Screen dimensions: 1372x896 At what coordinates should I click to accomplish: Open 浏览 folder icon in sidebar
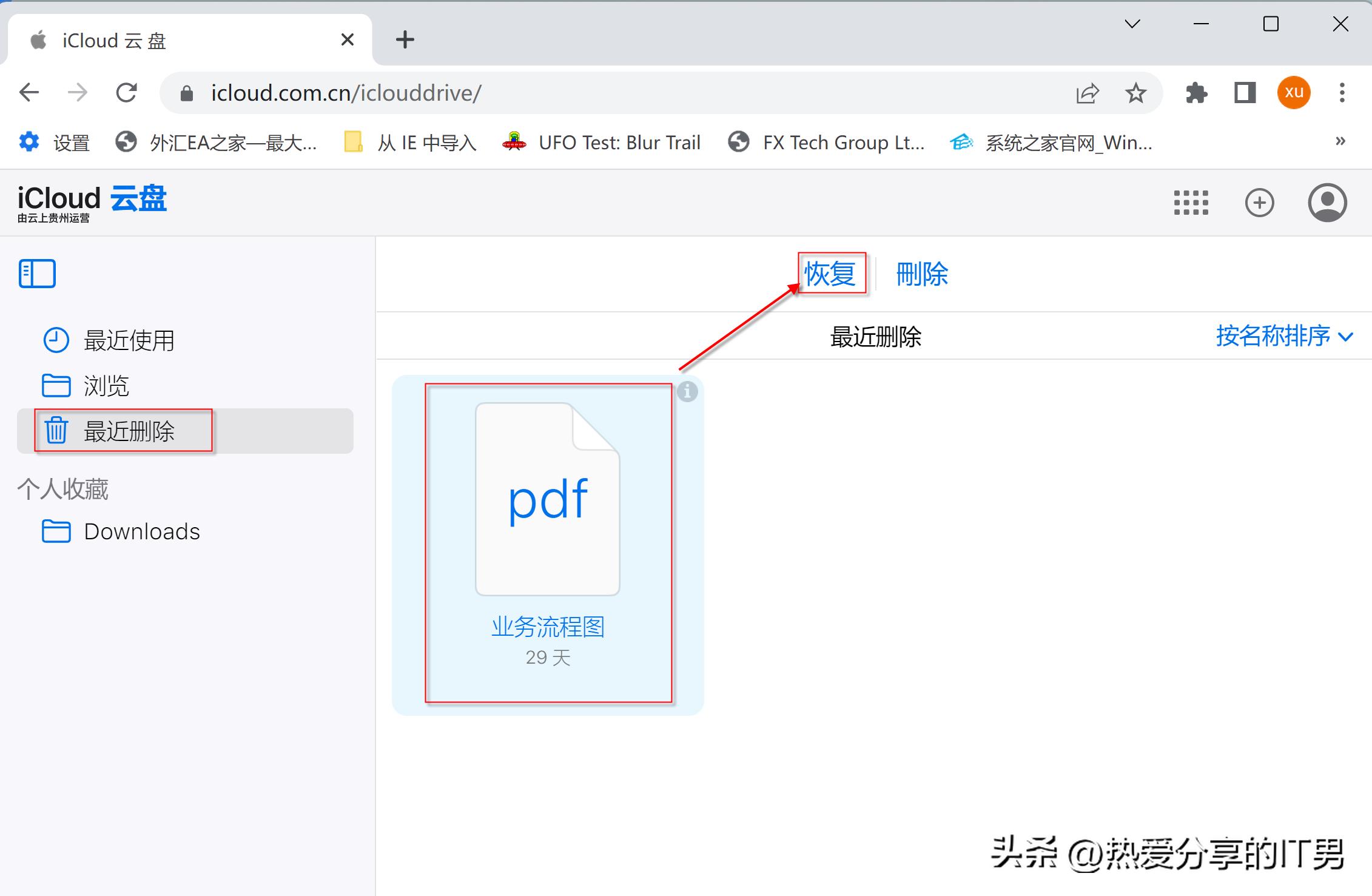click(56, 385)
